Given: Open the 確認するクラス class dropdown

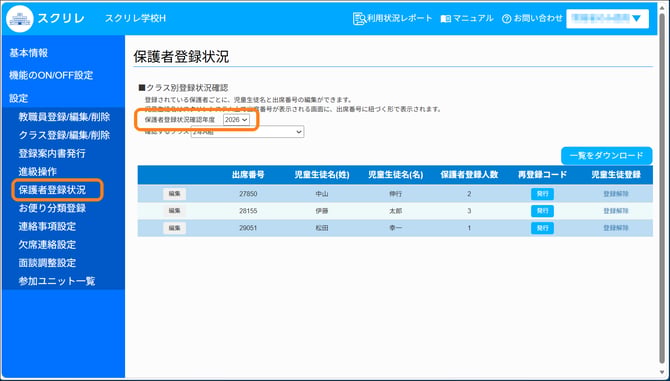Looking at the screenshot, I should [247, 132].
